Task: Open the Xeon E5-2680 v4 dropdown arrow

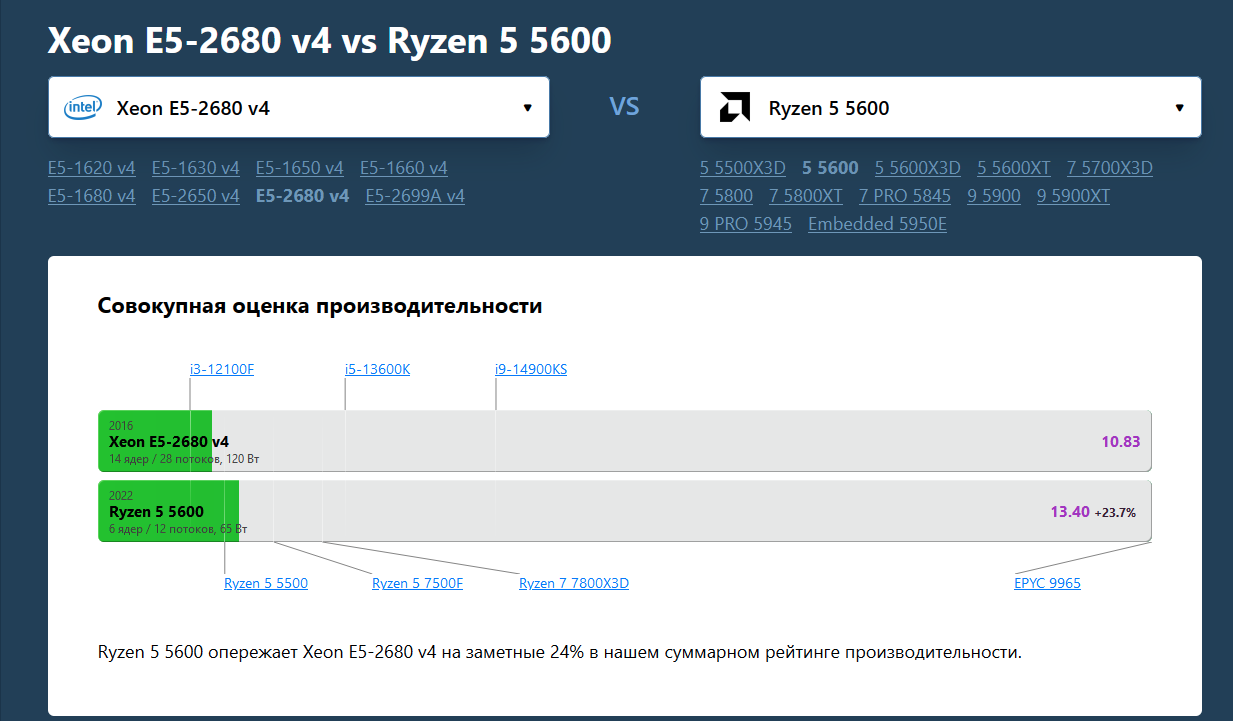Action: point(528,108)
